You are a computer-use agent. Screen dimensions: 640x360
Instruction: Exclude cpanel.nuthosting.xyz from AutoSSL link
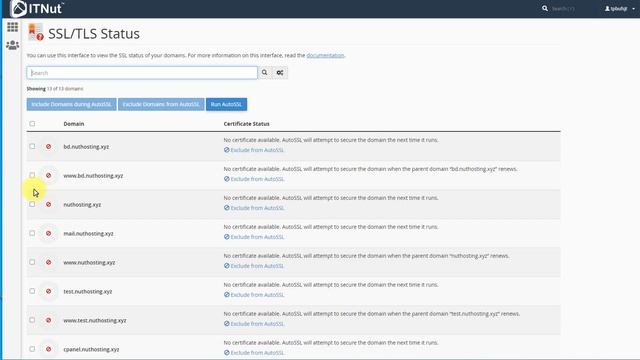[x=254, y=353]
